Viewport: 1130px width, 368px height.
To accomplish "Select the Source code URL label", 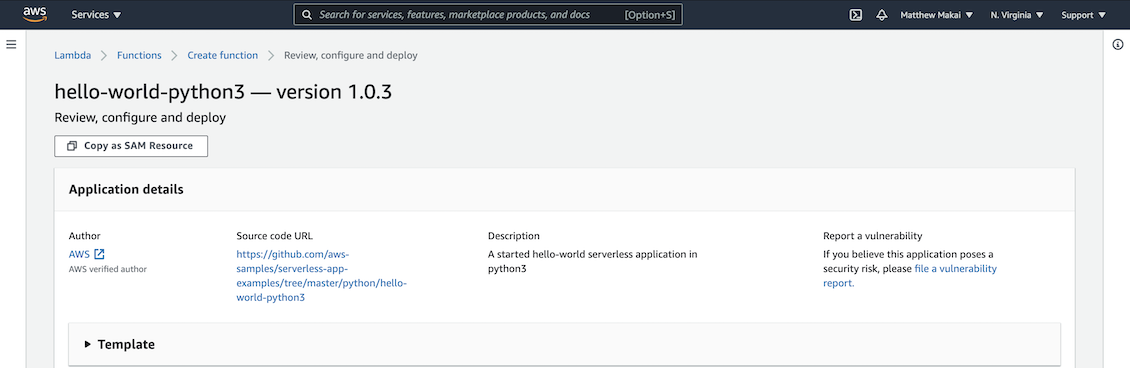I will [275, 235].
